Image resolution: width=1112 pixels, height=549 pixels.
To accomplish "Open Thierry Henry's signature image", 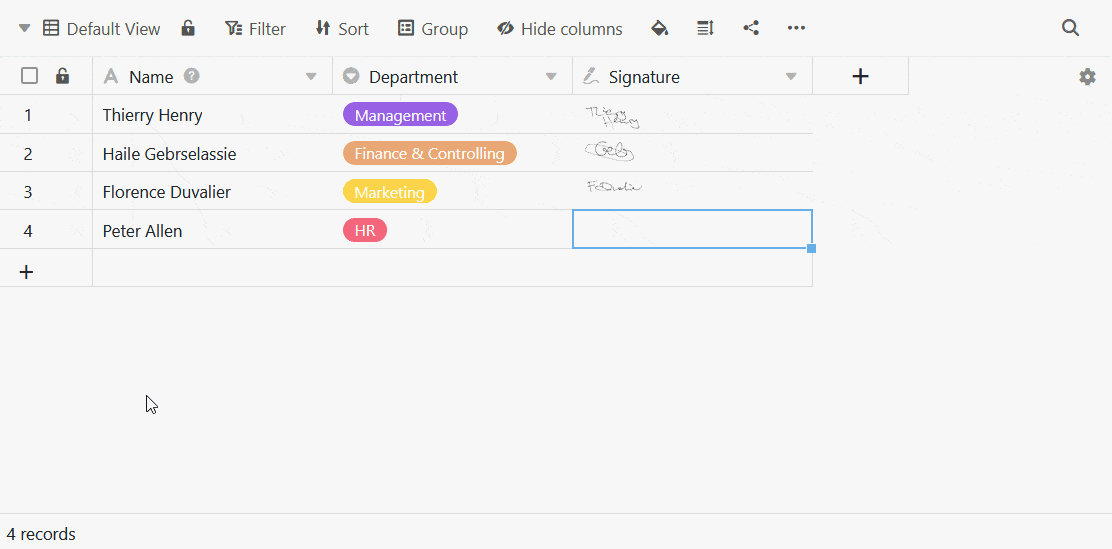I will click(612, 117).
